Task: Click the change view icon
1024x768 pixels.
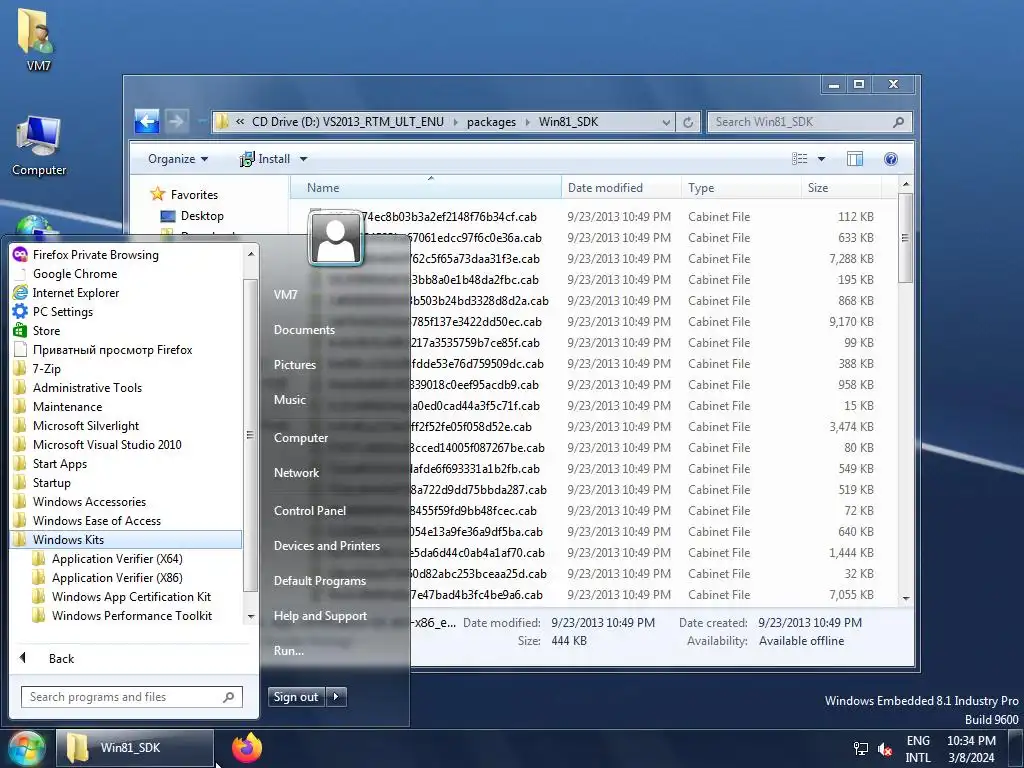Action: [800, 159]
